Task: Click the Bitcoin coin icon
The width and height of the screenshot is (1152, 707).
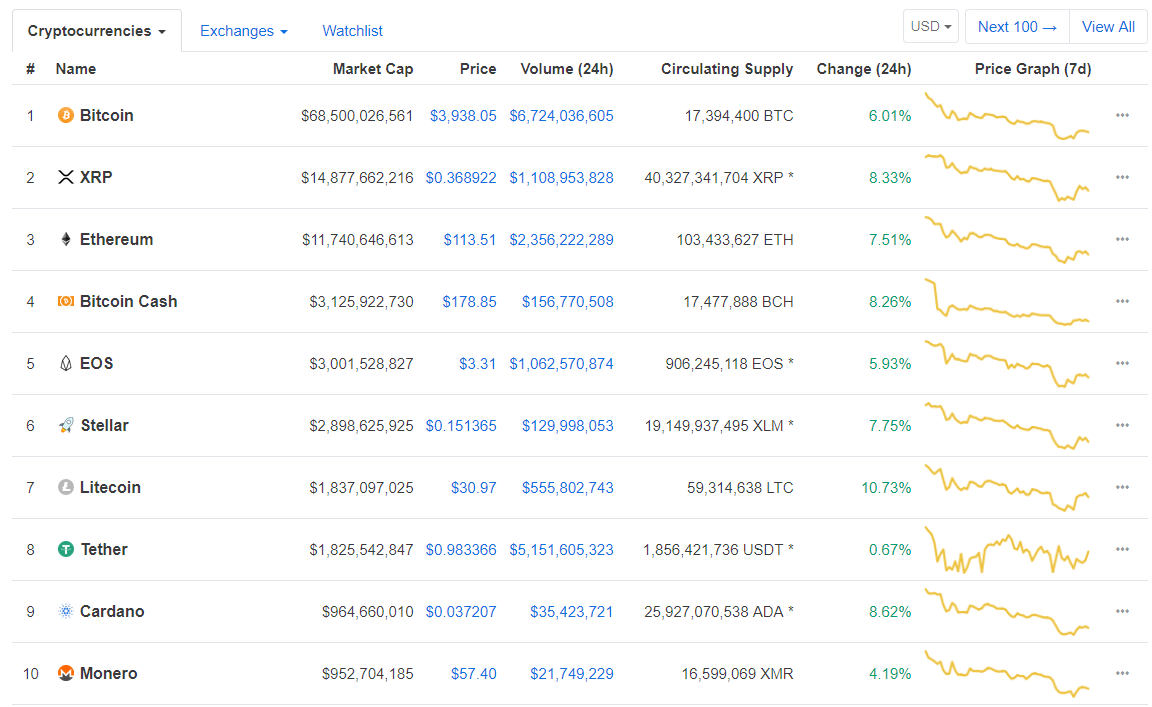Action: [x=64, y=115]
